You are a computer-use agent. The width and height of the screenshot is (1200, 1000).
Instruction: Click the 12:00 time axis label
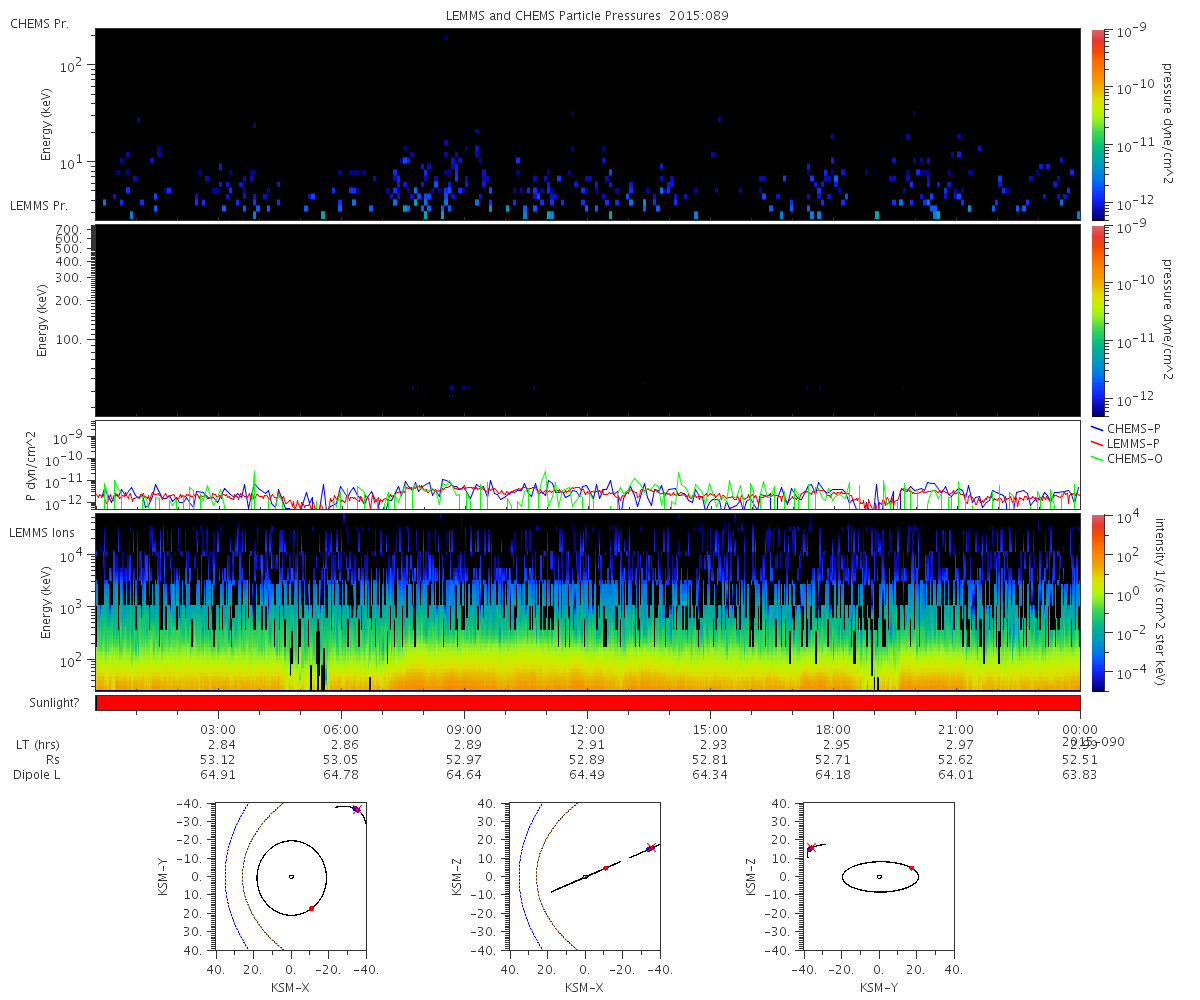click(x=587, y=729)
